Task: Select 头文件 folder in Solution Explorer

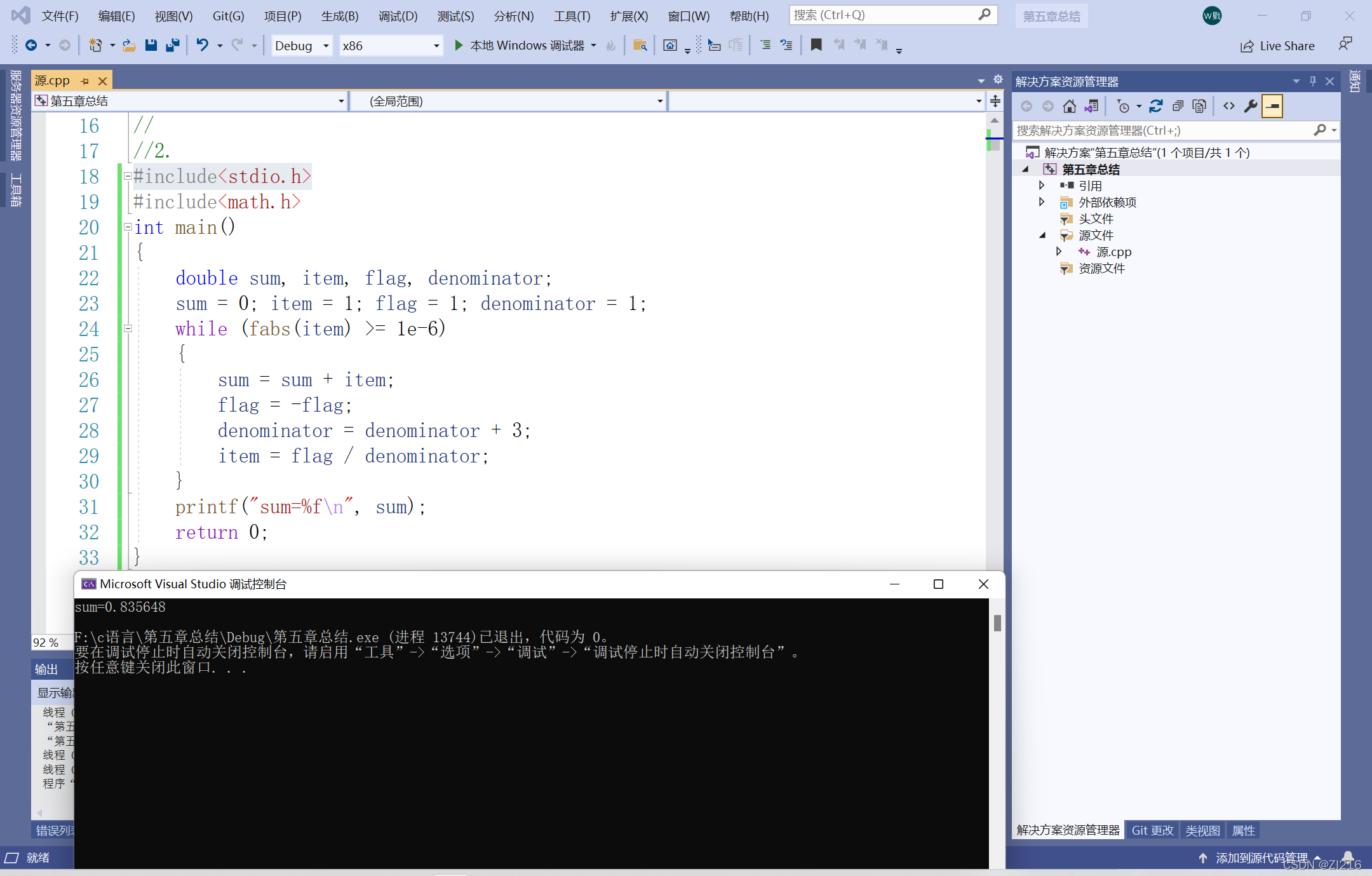Action: [1096, 219]
